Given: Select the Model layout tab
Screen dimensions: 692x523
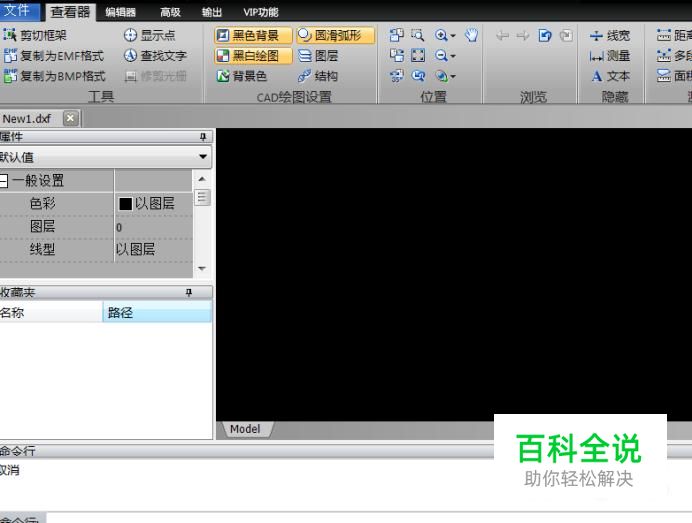Looking at the screenshot, I should 247,429.
